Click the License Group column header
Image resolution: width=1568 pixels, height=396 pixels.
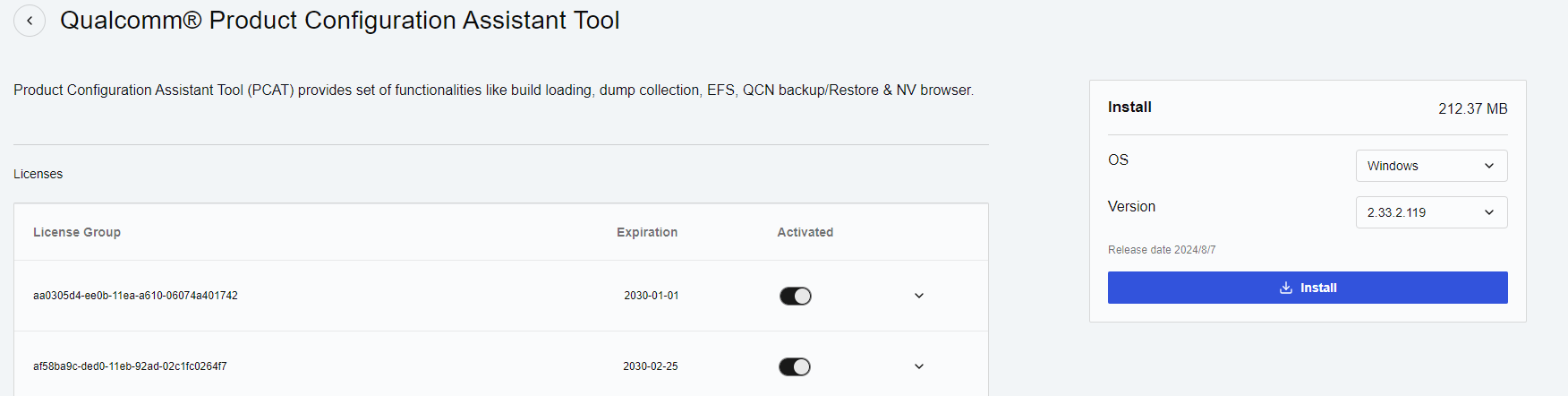tap(77, 232)
